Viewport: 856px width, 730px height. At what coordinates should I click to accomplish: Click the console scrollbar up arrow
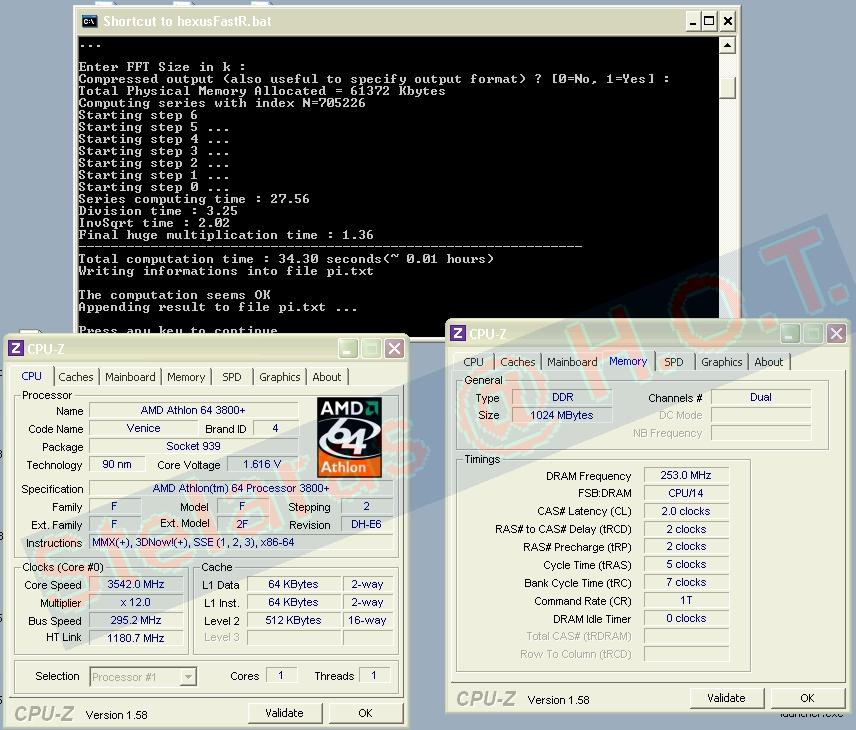click(x=727, y=45)
